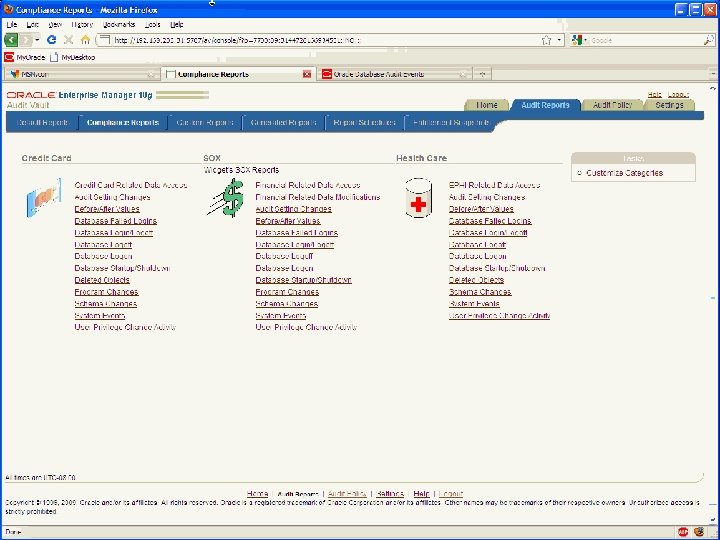
Task: Close the Compliance Reports browser tab
Action: (307, 74)
